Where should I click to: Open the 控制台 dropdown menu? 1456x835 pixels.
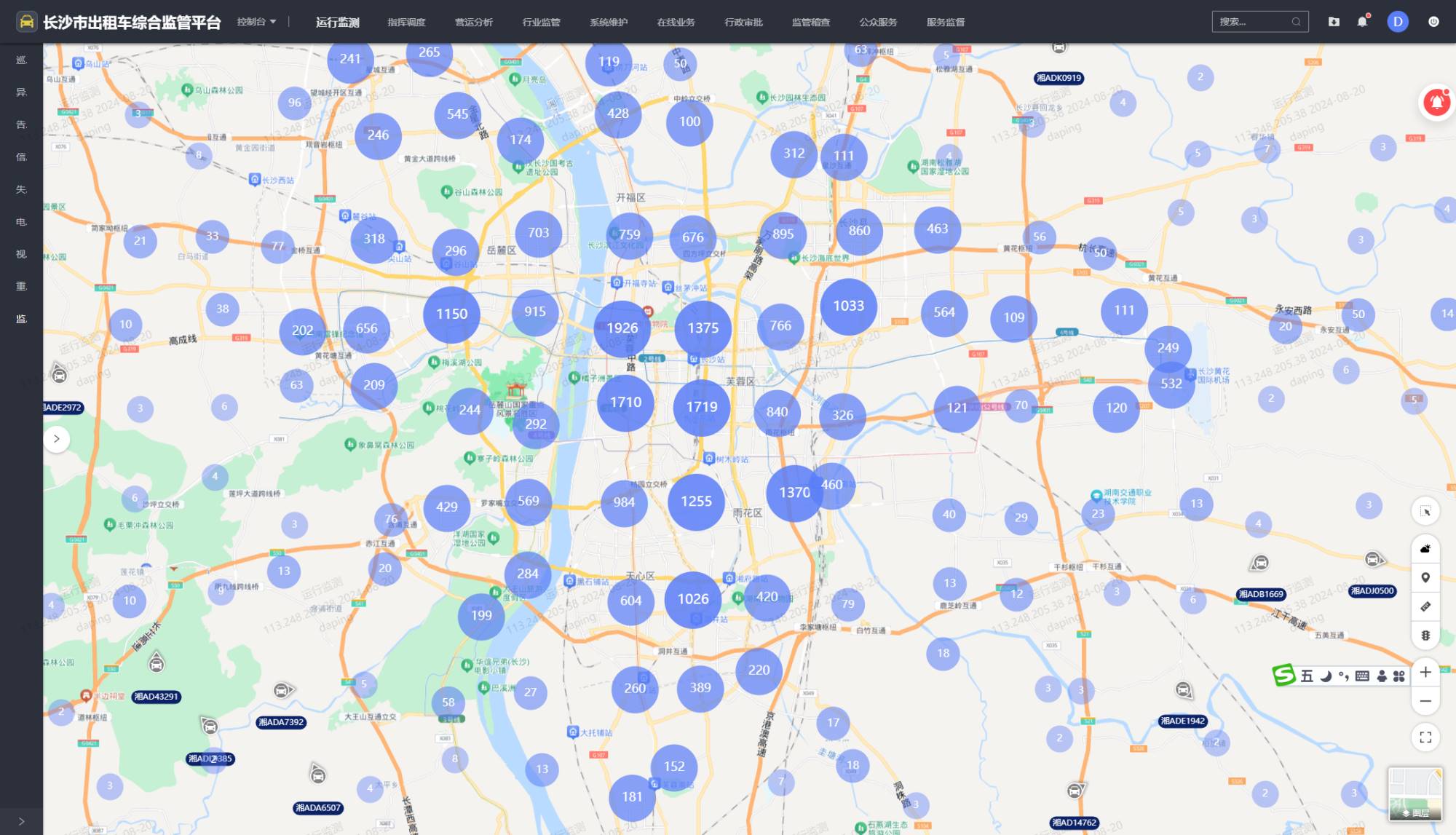click(x=256, y=22)
